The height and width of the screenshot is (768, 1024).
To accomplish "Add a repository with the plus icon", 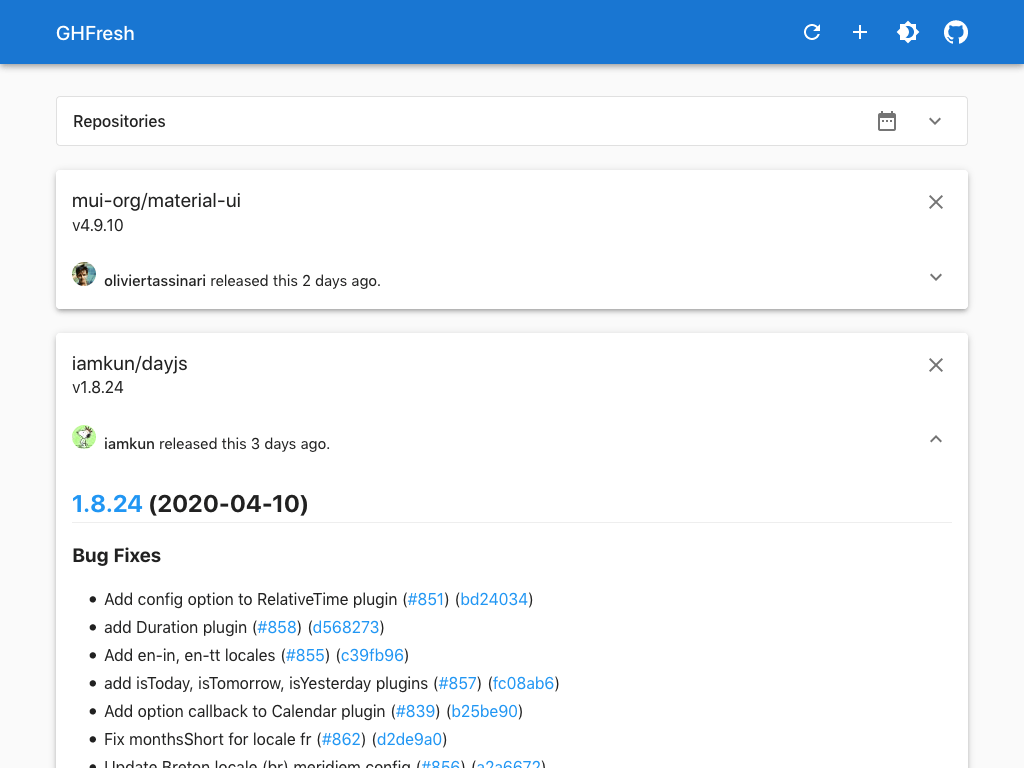I will [860, 32].
